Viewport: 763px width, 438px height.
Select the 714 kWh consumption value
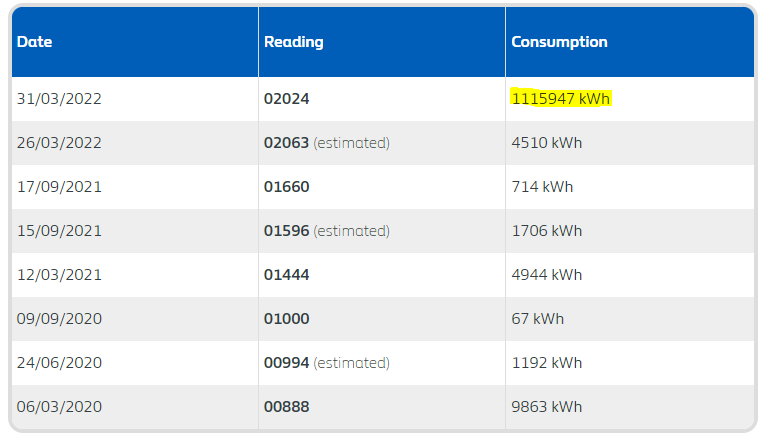tap(542, 187)
